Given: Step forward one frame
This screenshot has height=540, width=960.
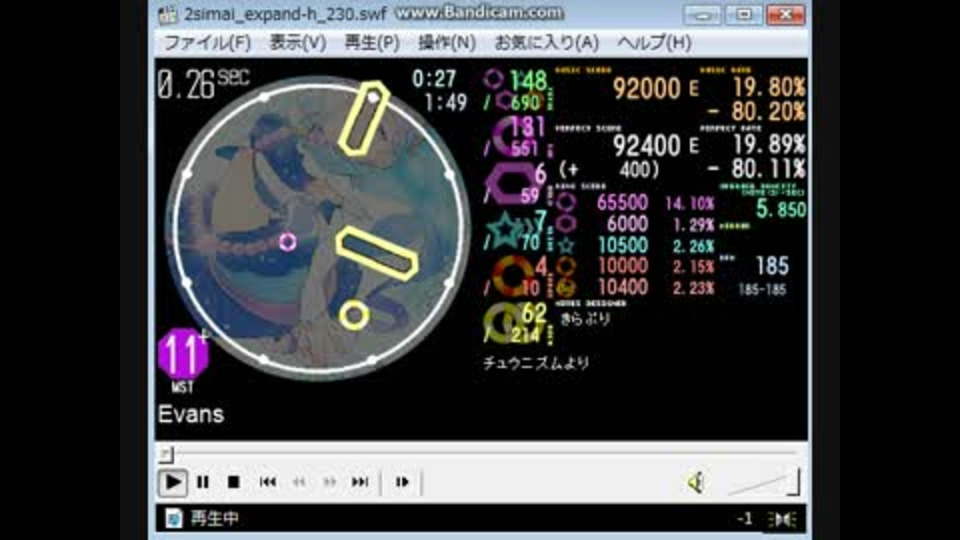Looking at the screenshot, I should (x=402, y=482).
